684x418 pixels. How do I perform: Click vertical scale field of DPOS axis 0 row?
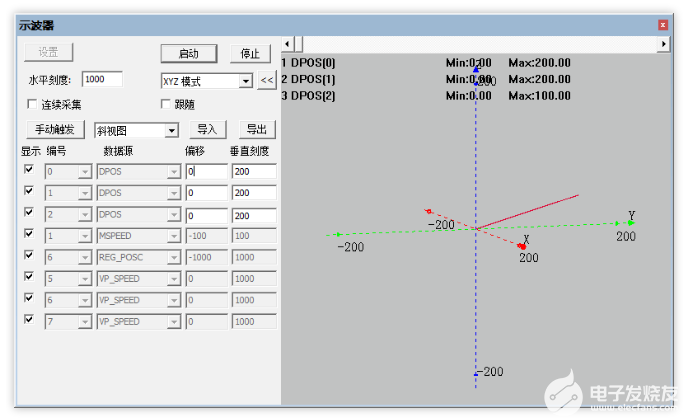tap(254, 171)
